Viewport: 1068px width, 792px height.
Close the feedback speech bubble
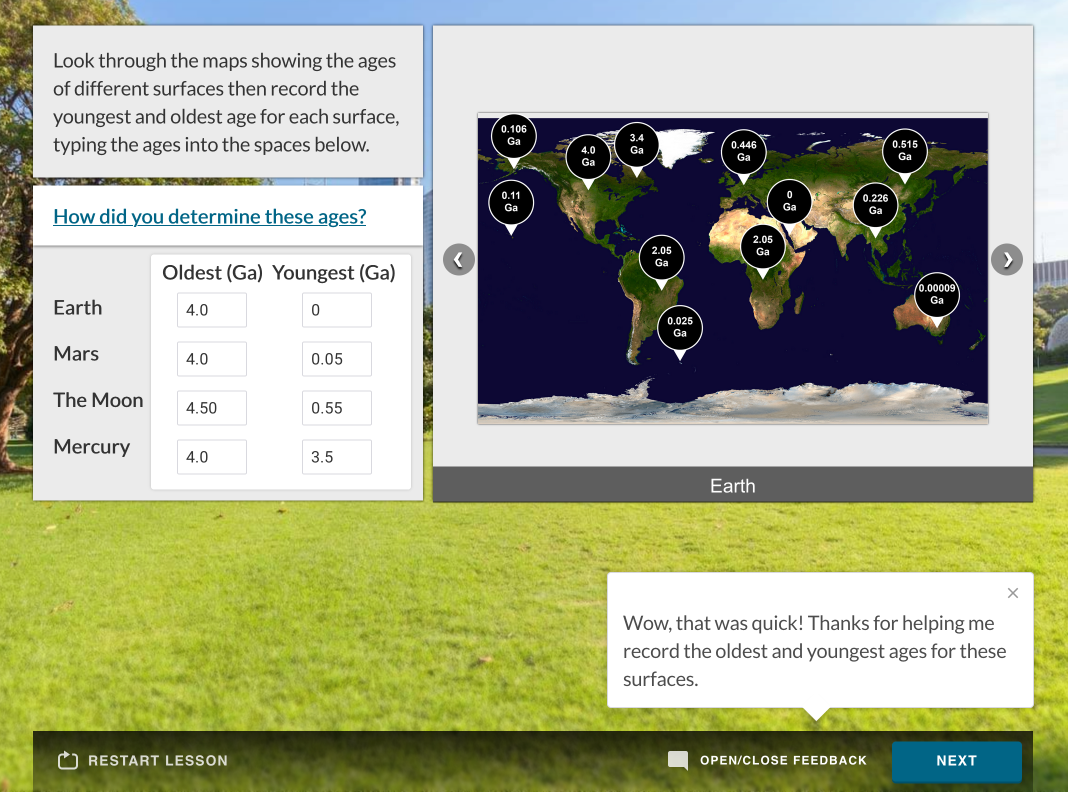pyautogui.click(x=1013, y=593)
